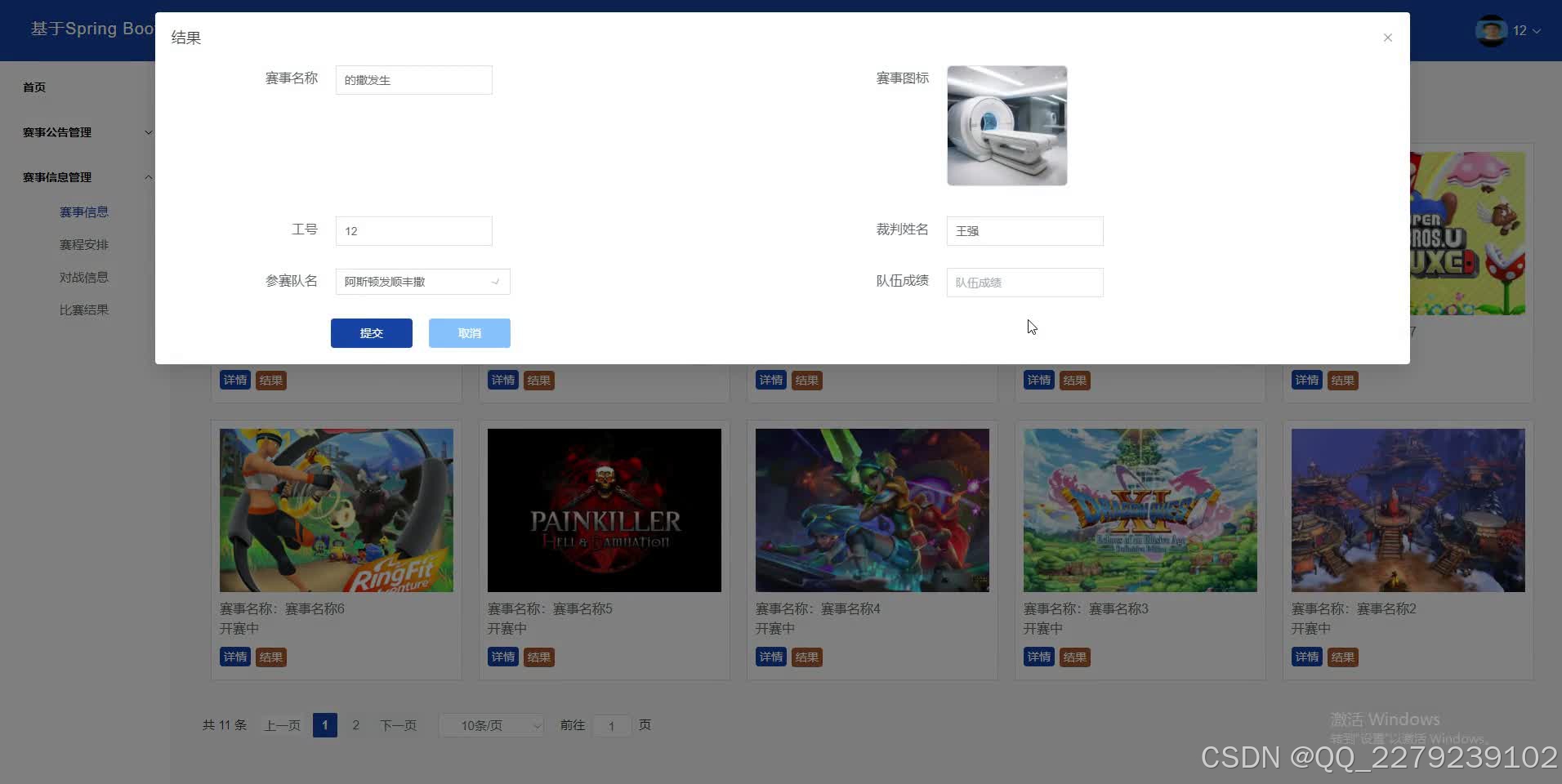Open the 参赛队名 dropdown
This screenshot has height=784, width=1562.
422,282
